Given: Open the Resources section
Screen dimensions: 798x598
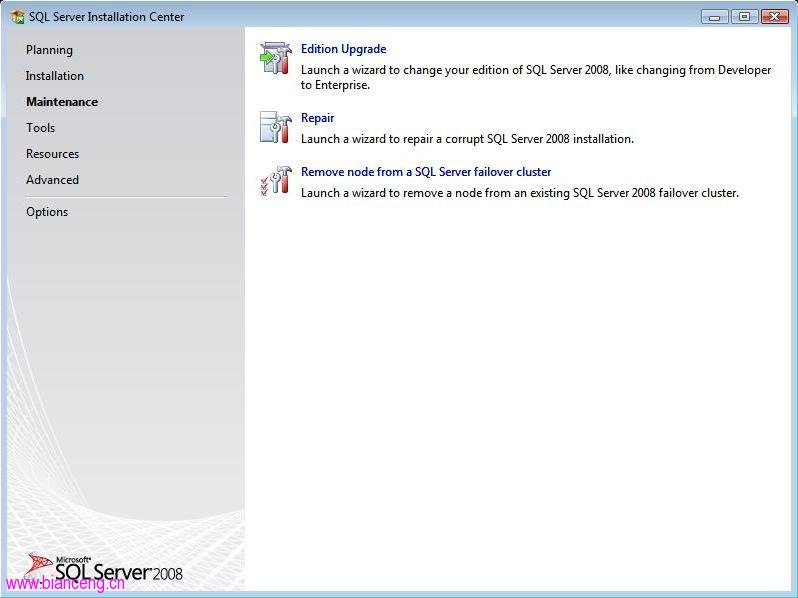Looking at the screenshot, I should pyautogui.click(x=52, y=154).
